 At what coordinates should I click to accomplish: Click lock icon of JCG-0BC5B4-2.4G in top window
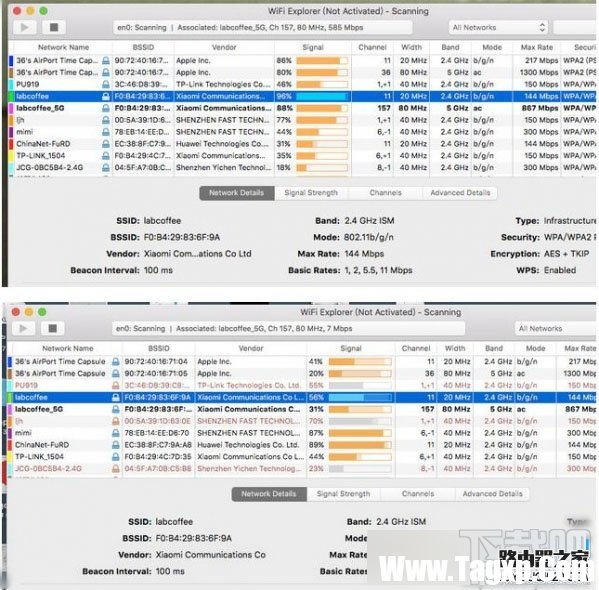pyautogui.click(x=106, y=168)
